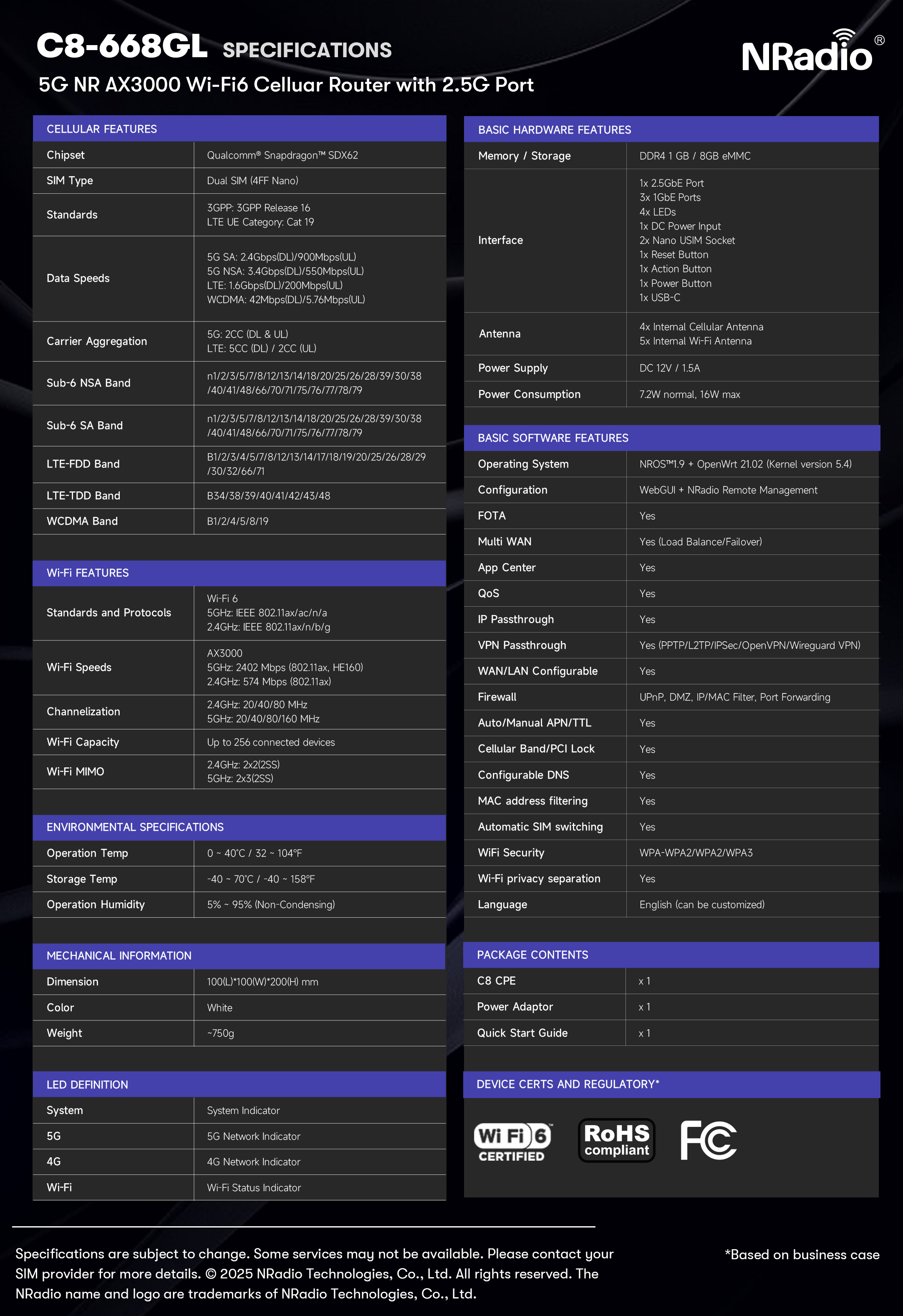The height and width of the screenshot is (1316, 903).
Task: Click the RoHS compliant badge
Action: coord(616,1140)
